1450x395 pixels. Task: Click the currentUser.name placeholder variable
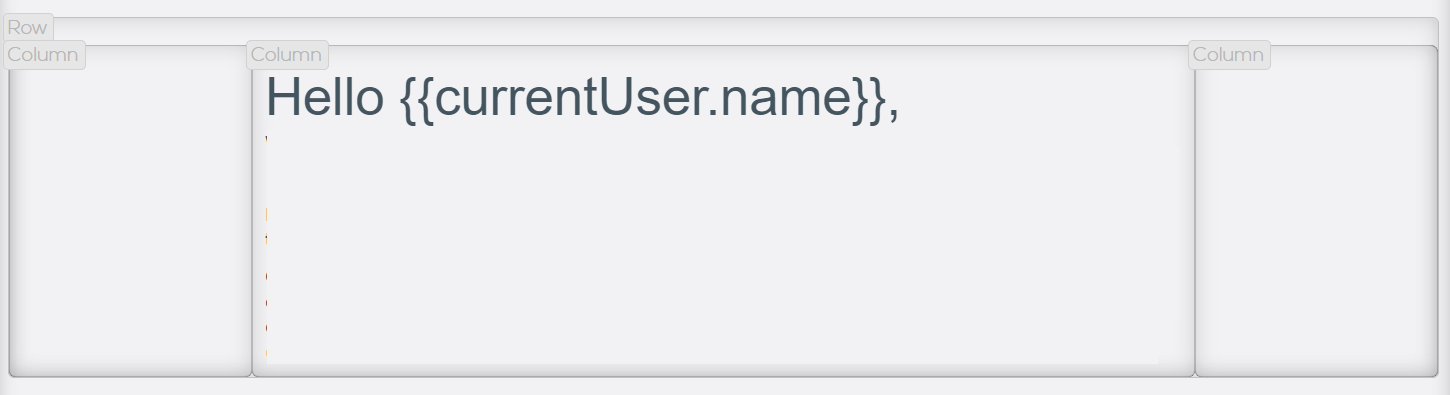(644, 98)
